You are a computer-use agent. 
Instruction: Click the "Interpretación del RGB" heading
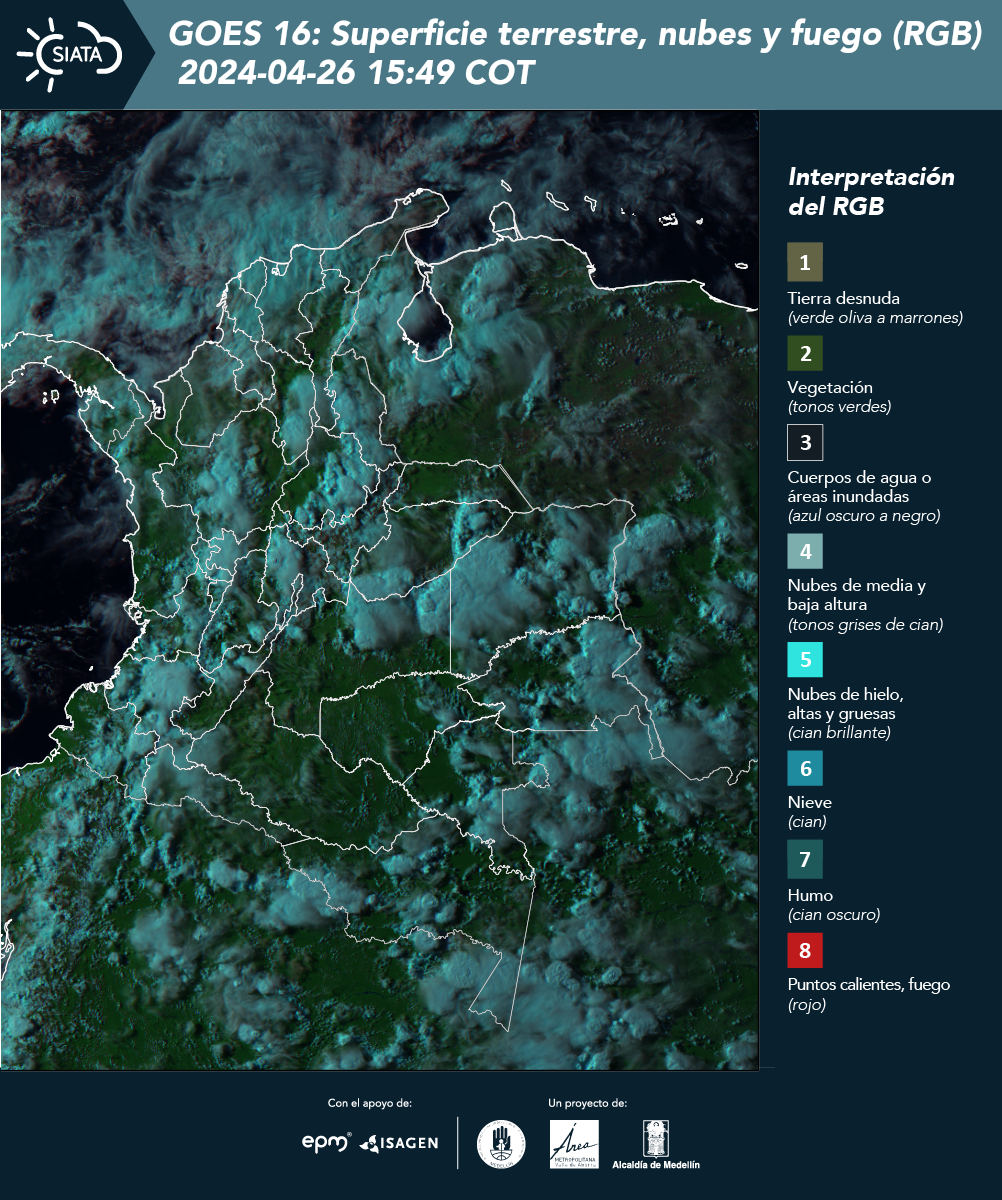[x=872, y=192]
